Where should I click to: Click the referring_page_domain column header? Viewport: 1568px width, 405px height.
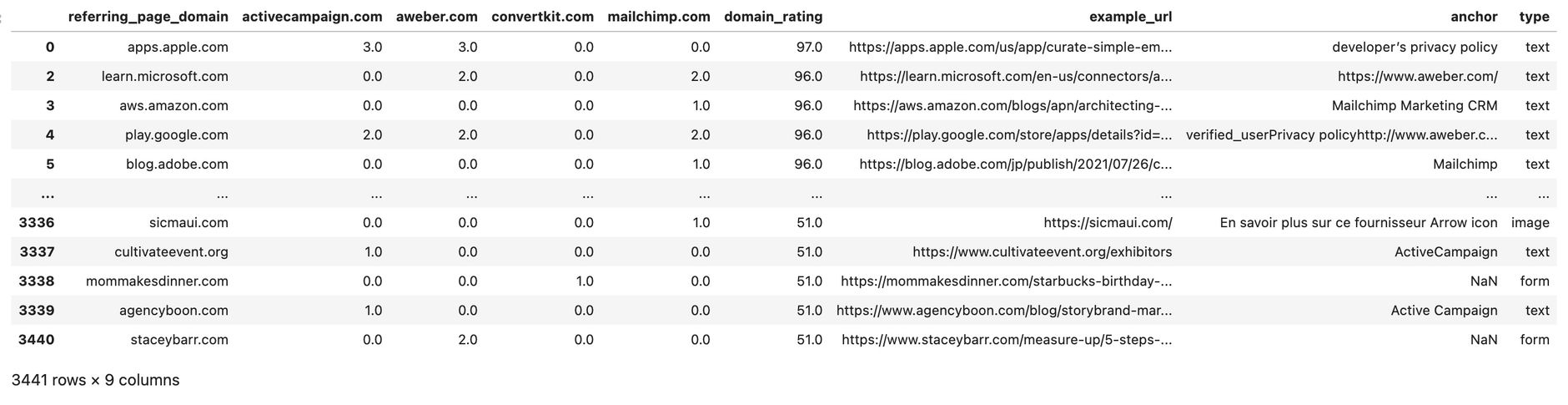click(x=148, y=17)
